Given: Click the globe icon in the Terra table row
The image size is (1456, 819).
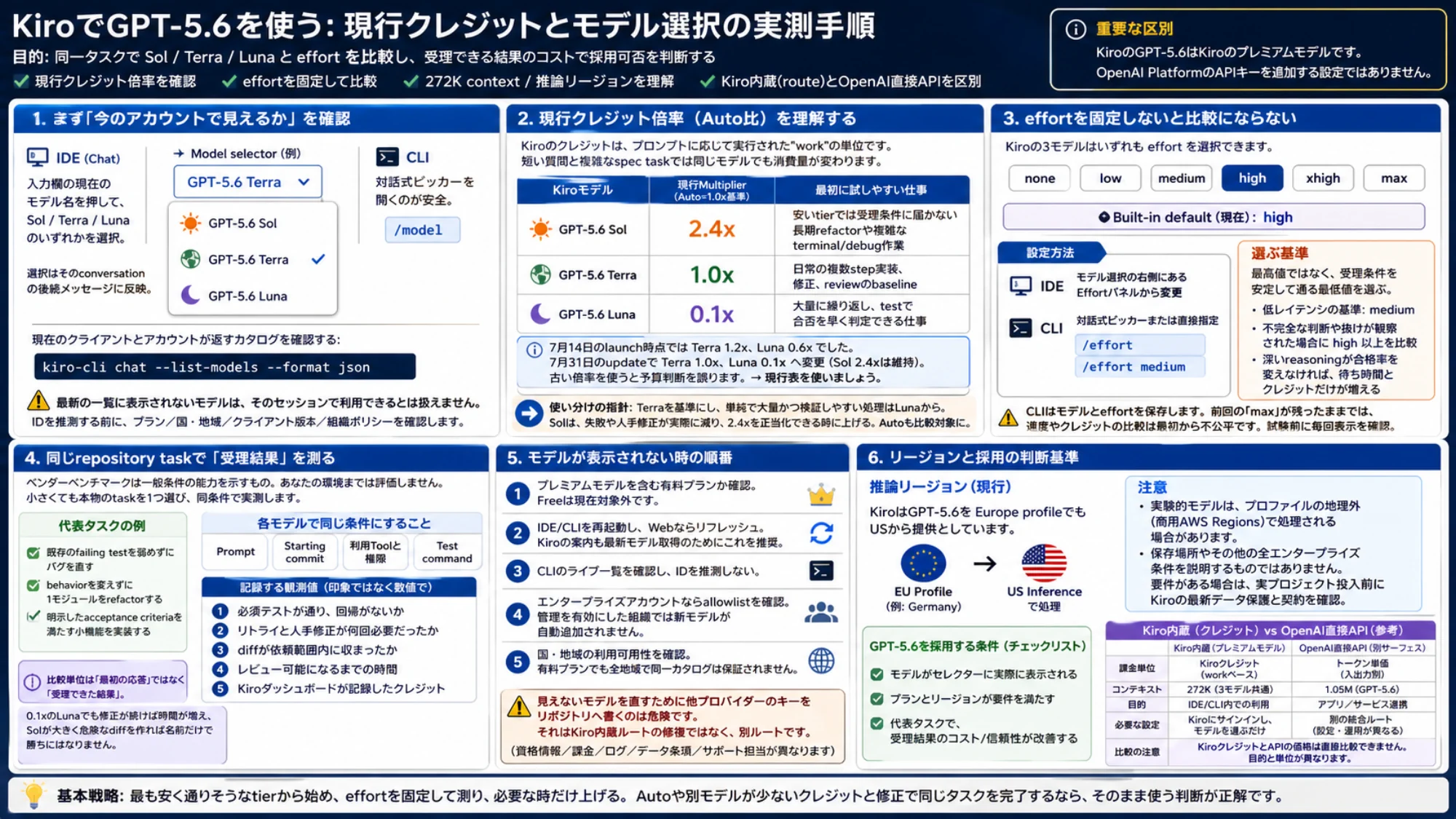Looking at the screenshot, I should (x=540, y=274).
